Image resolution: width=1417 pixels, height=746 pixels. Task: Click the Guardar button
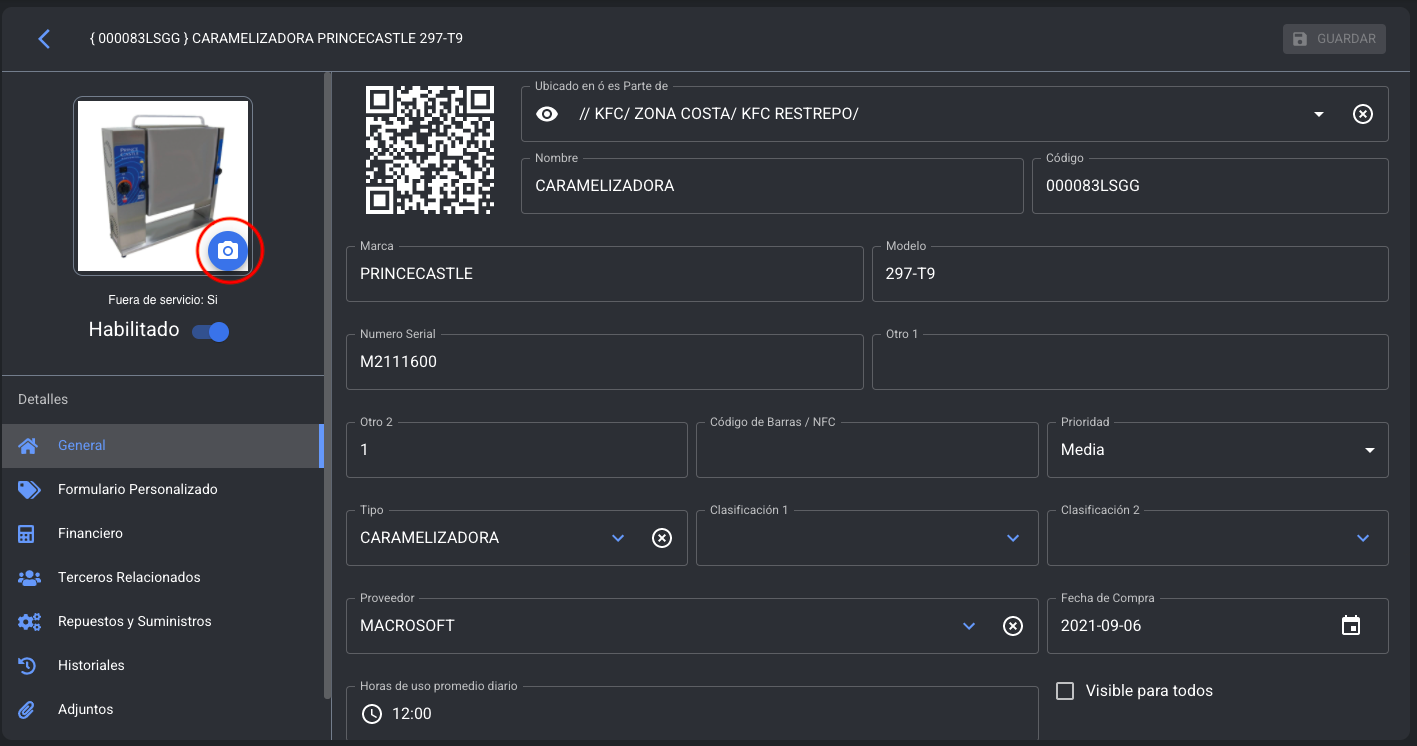[x=1334, y=39]
